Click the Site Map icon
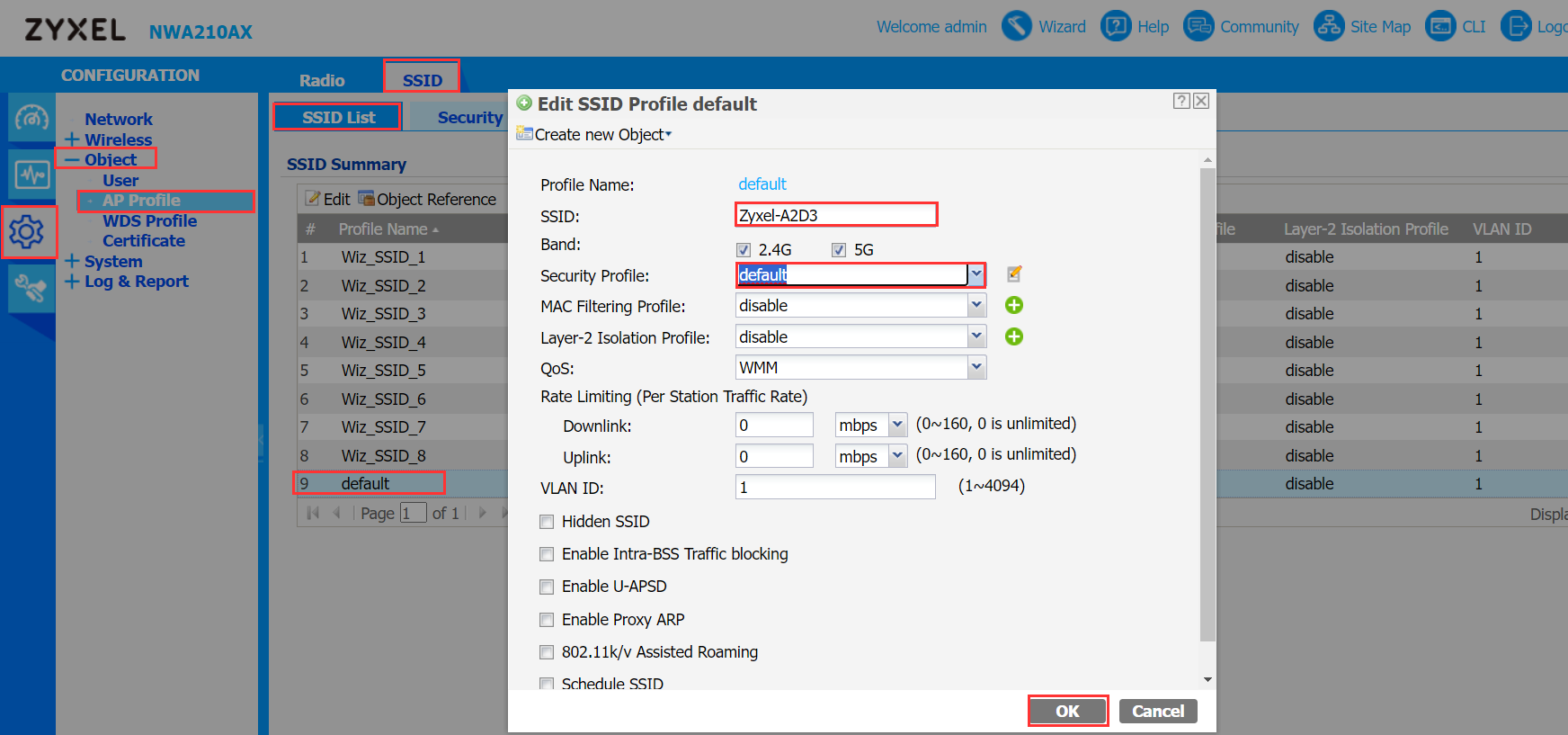 click(x=1329, y=26)
